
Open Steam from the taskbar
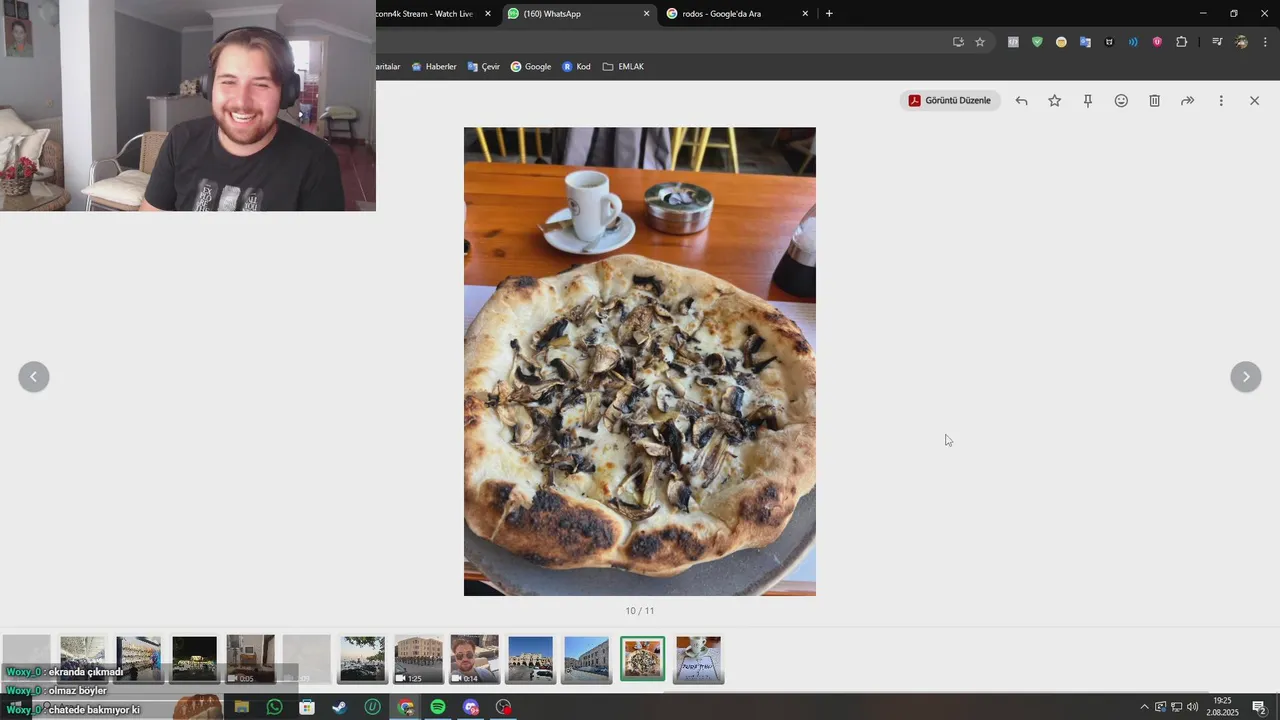pyautogui.click(x=339, y=707)
